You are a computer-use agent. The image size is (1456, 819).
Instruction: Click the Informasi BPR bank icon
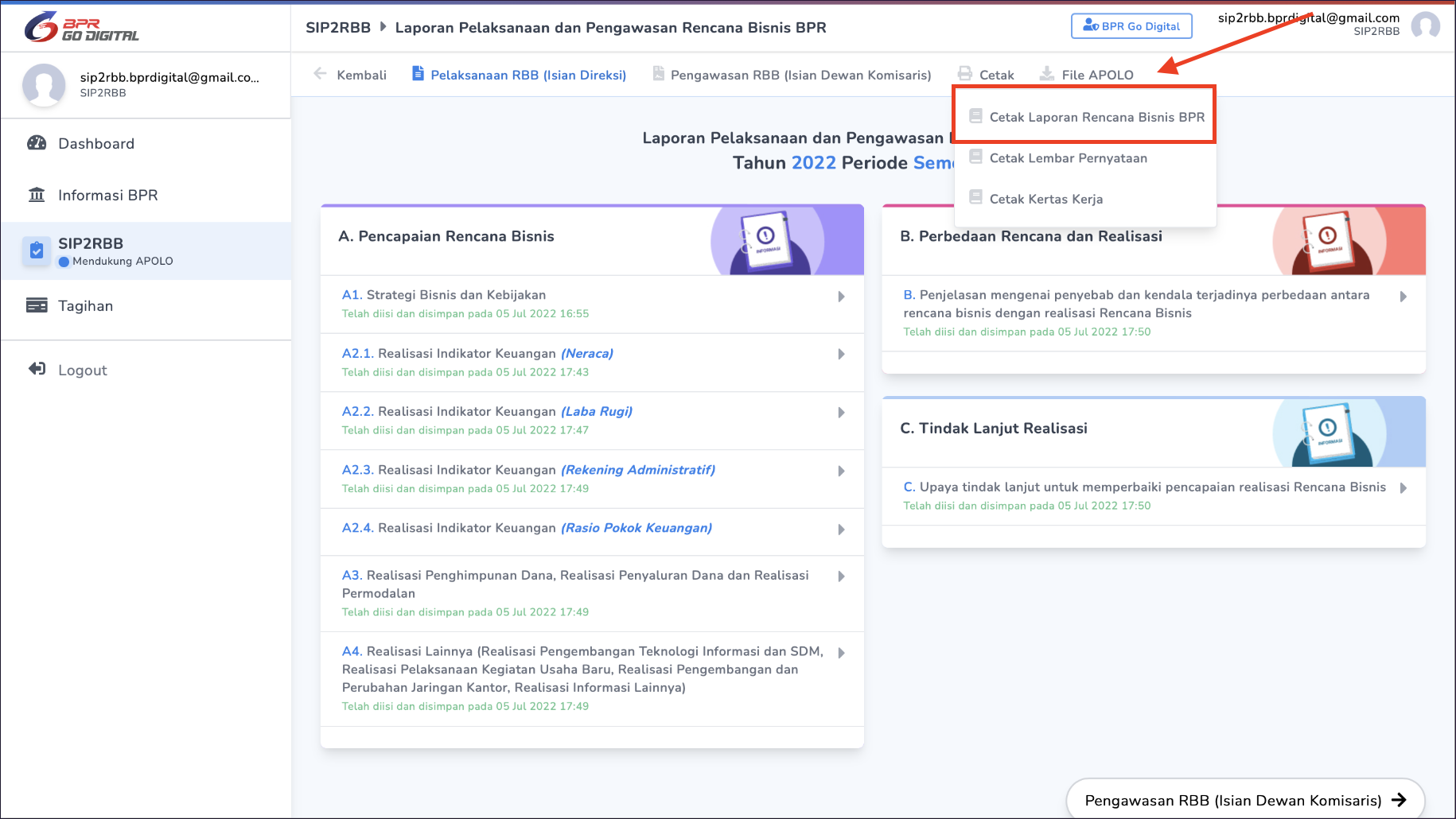click(x=37, y=195)
